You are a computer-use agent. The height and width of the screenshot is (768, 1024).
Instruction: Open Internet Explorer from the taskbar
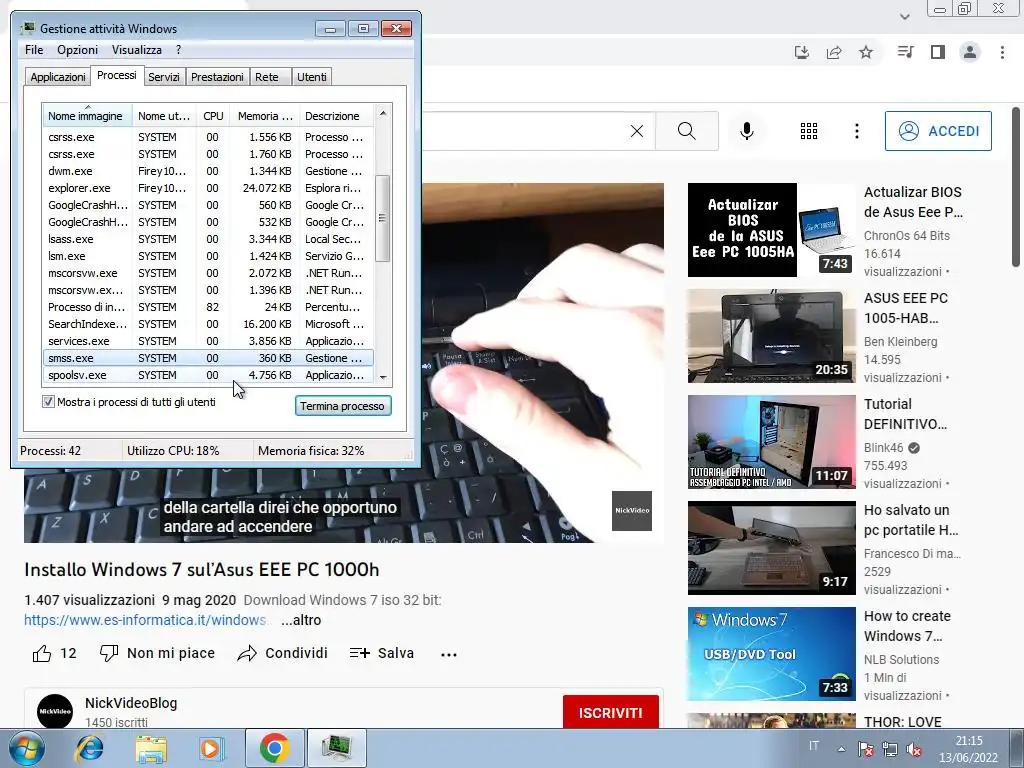pos(89,748)
